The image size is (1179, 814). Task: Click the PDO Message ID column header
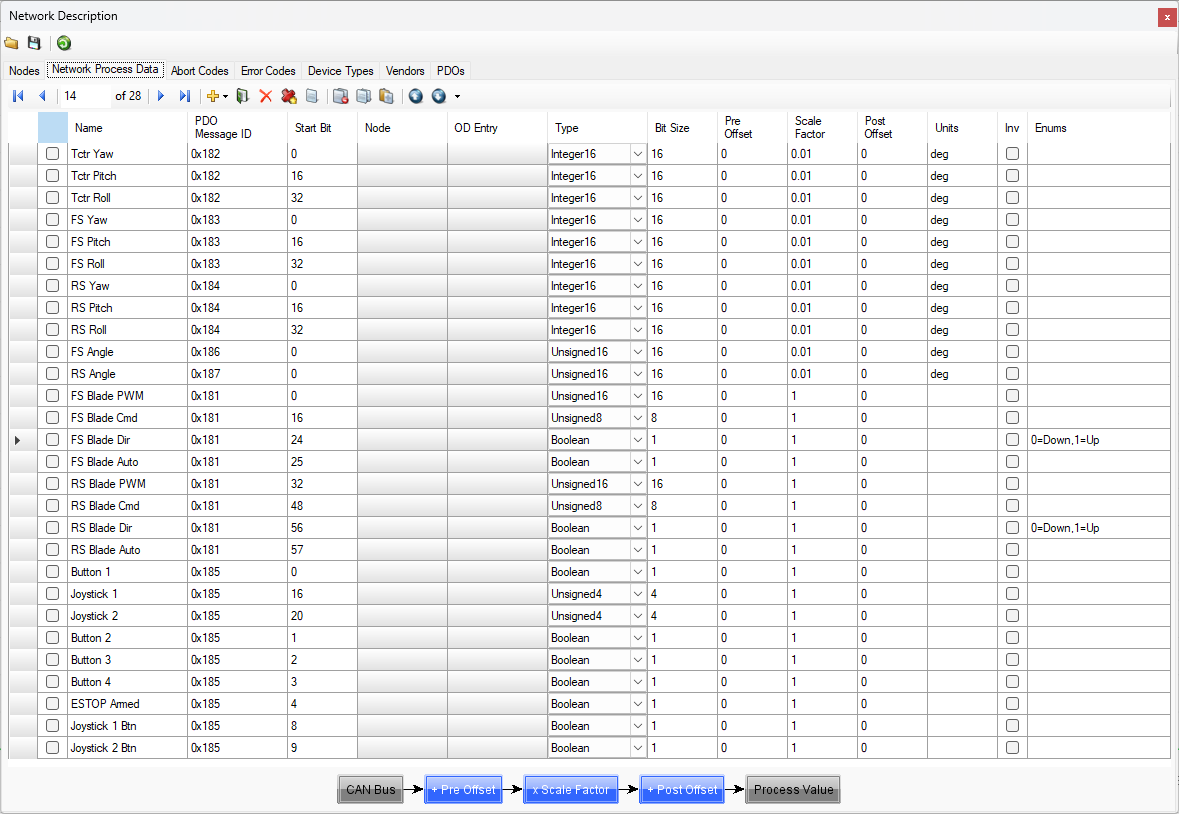222,127
